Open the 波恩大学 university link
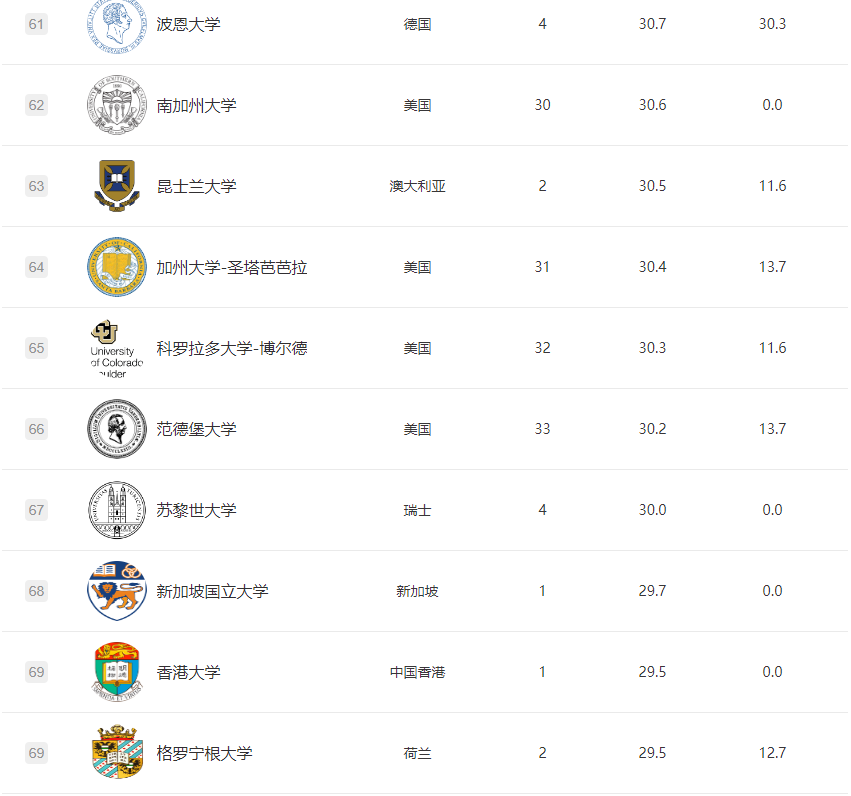Screen dimensions: 851x796 click(188, 24)
